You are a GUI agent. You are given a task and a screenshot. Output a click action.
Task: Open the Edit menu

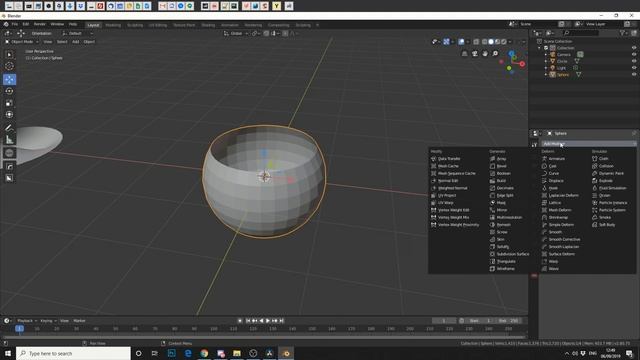coord(26,24)
